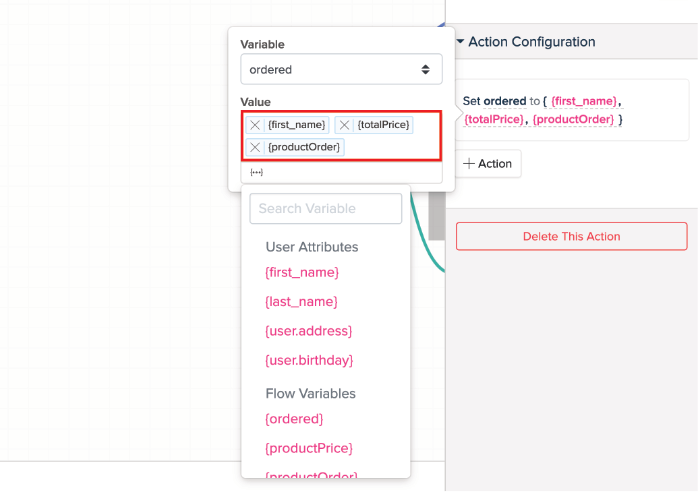Click the insert variable {...} icon

257,172
